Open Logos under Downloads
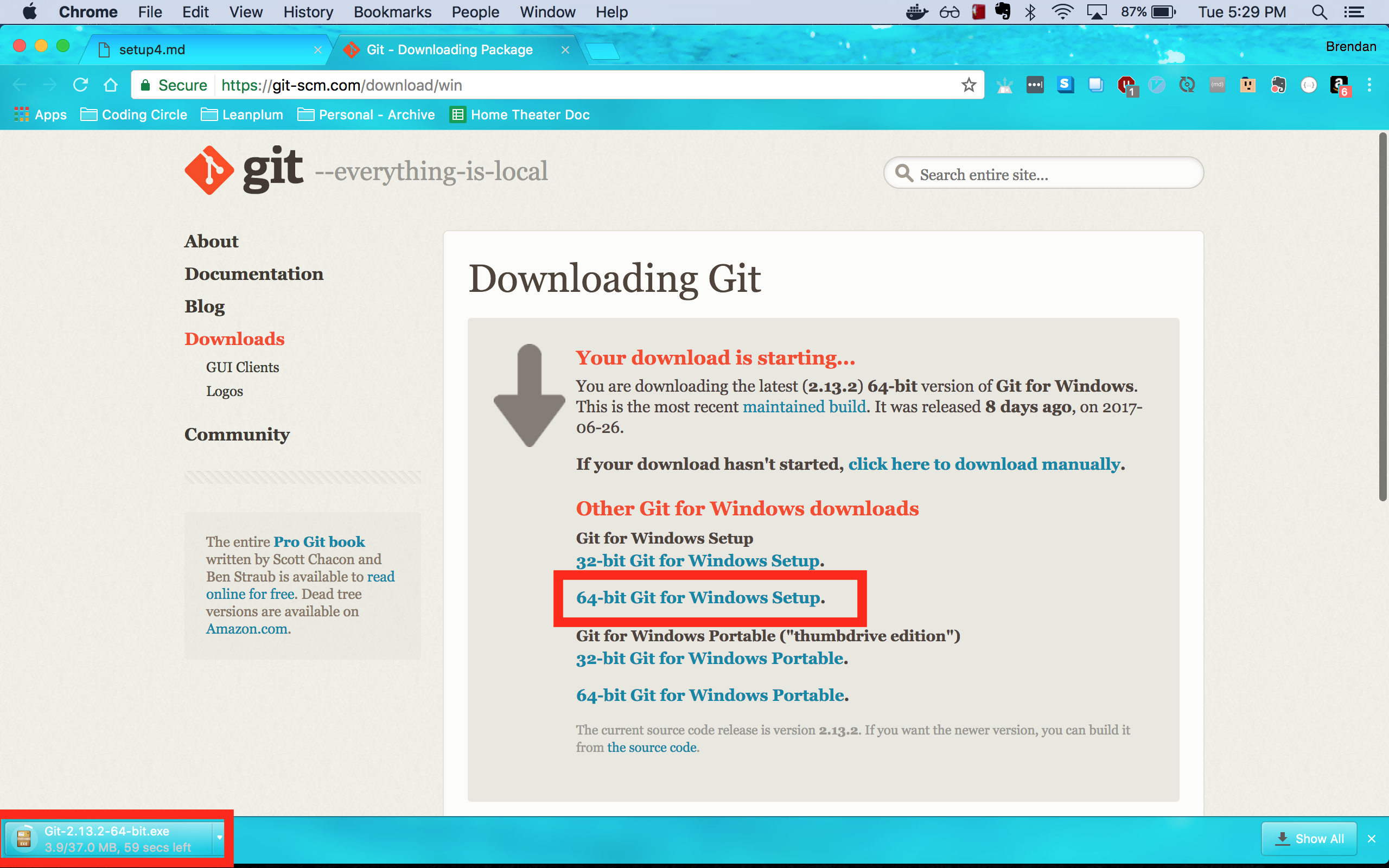Screen dimensions: 1389x868 (x=225, y=392)
